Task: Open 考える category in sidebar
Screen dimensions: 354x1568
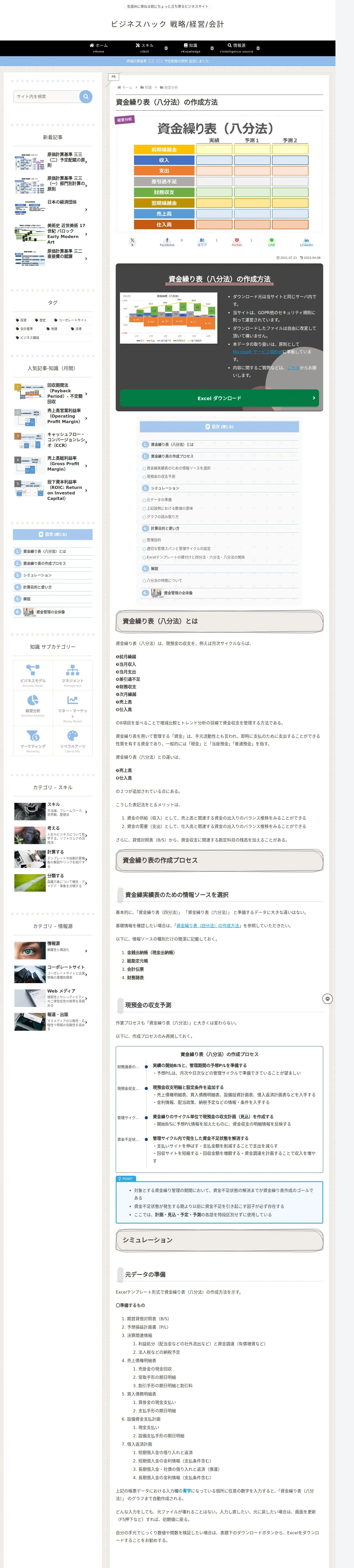Action: 53,835
